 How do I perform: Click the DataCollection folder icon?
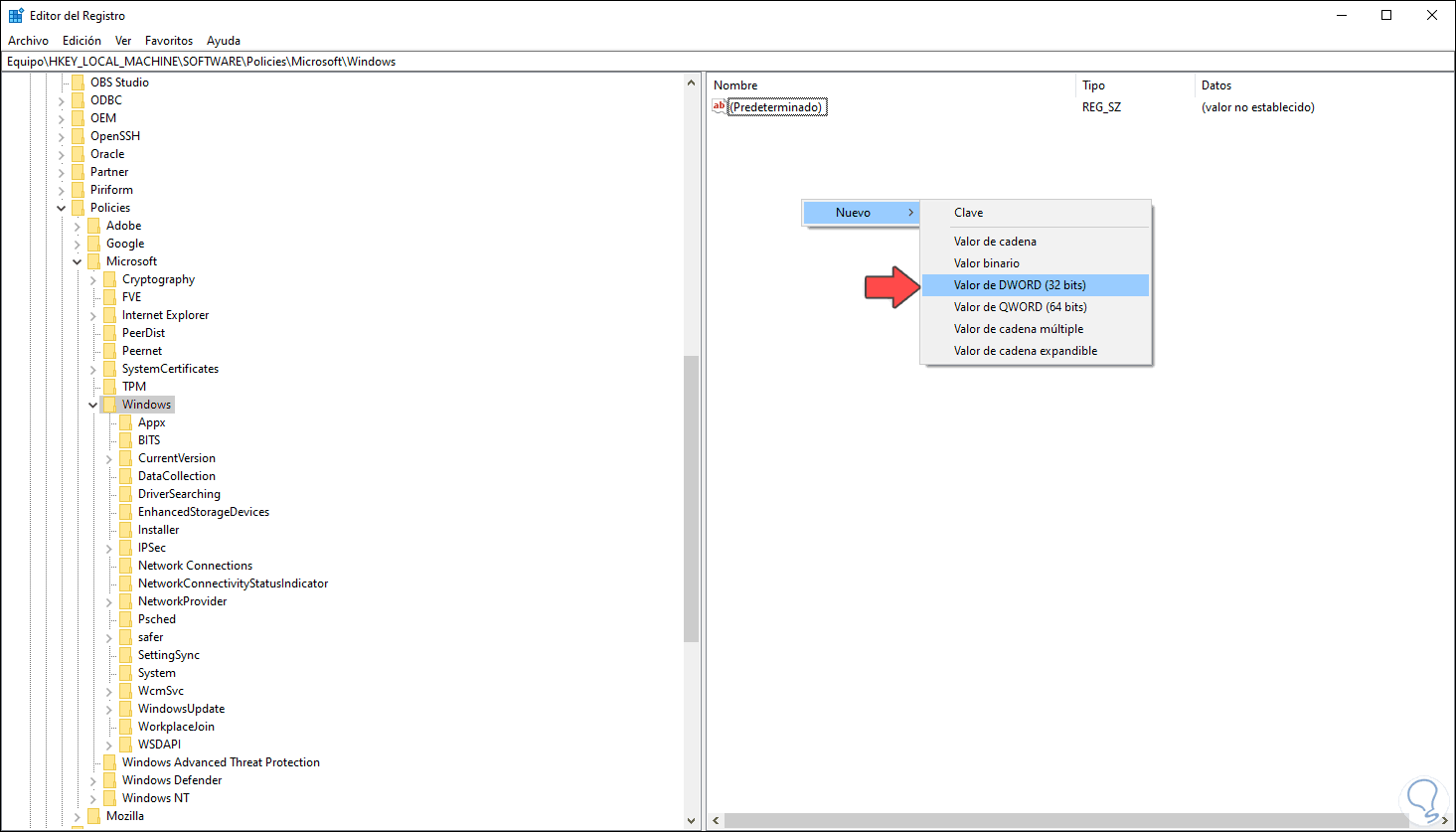click(x=126, y=476)
